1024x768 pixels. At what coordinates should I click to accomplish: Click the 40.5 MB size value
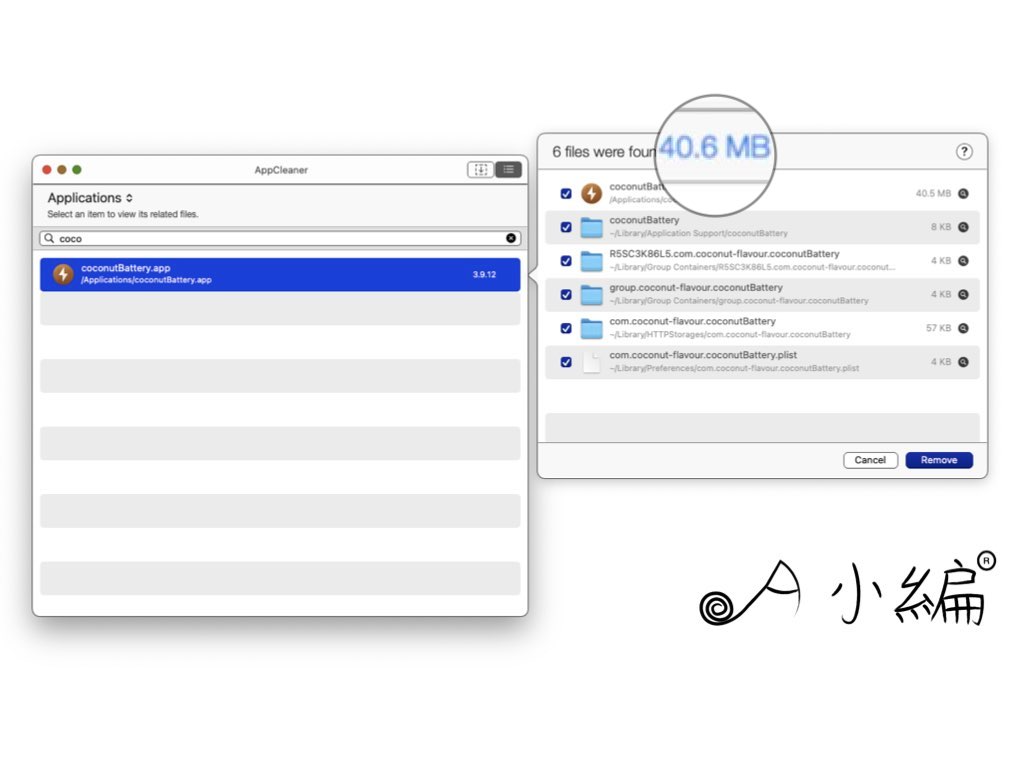[933, 193]
